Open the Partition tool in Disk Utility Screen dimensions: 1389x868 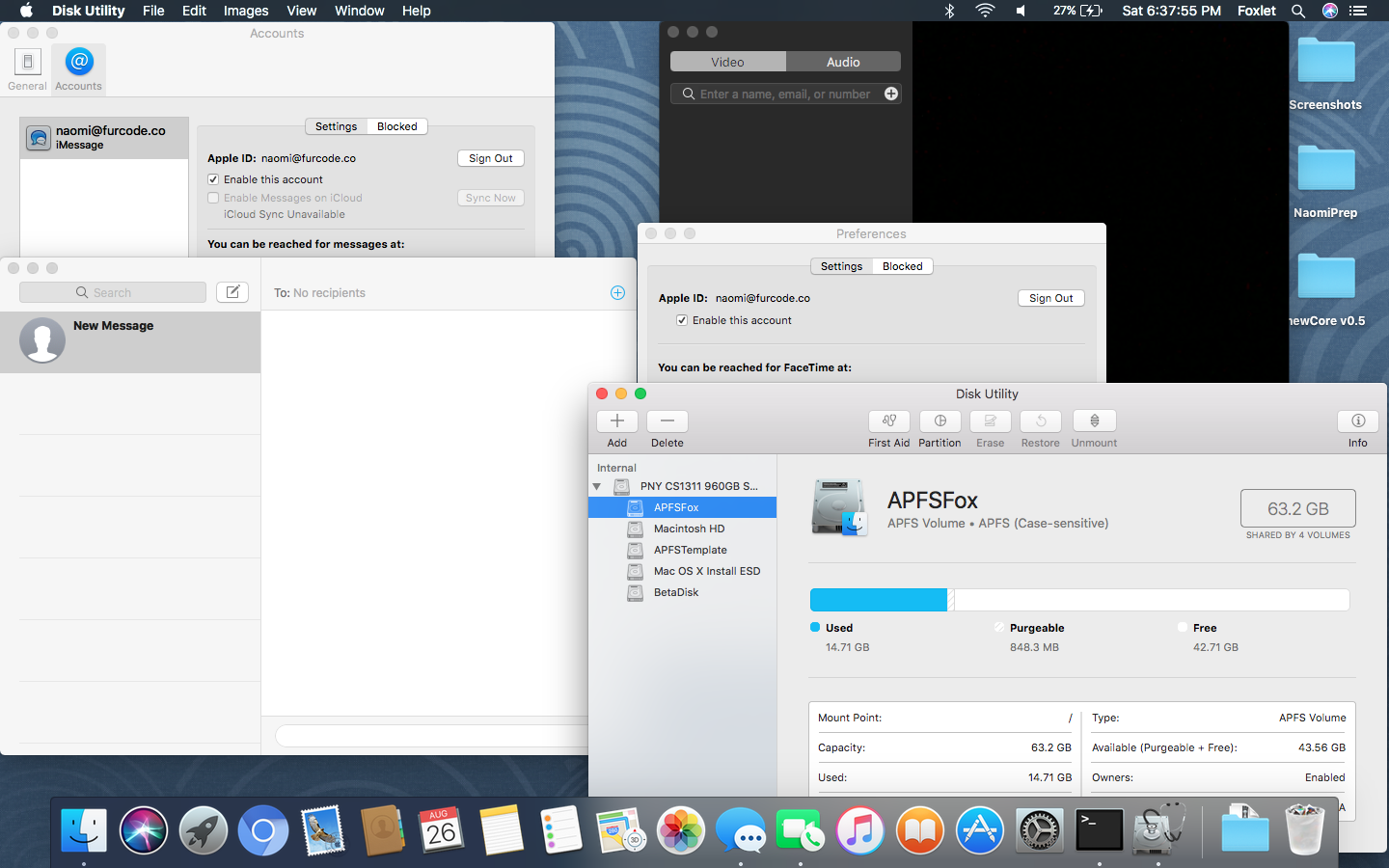[x=940, y=420]
